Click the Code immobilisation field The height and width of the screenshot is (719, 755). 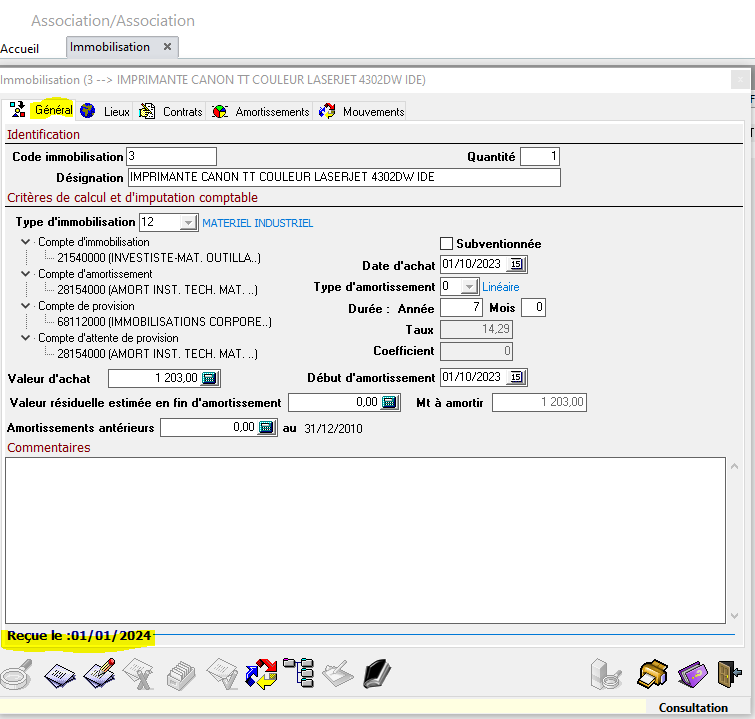click(x=171, y=157)
